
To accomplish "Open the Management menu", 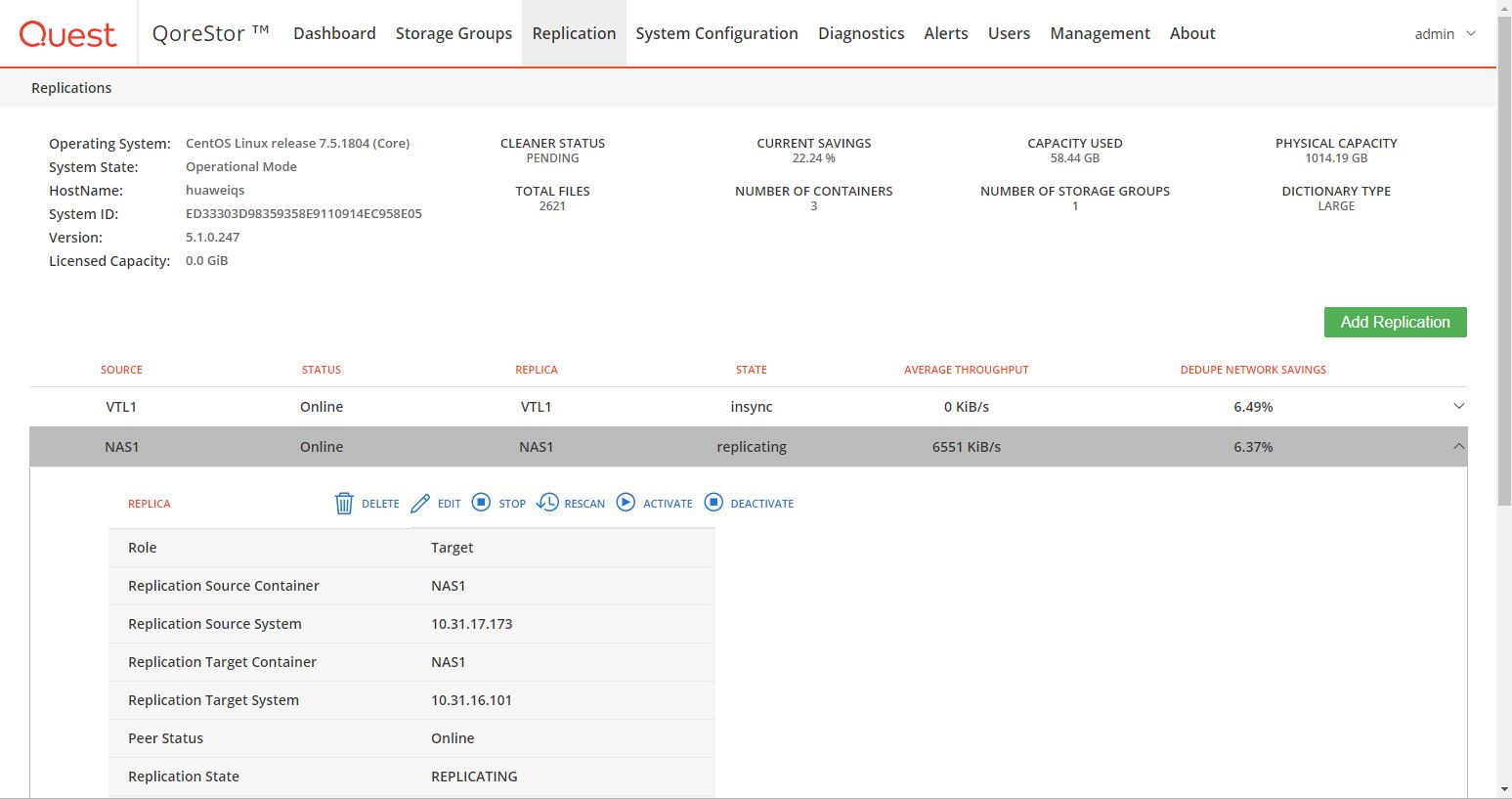I will pyautogui.click(x=1100, y=33).
